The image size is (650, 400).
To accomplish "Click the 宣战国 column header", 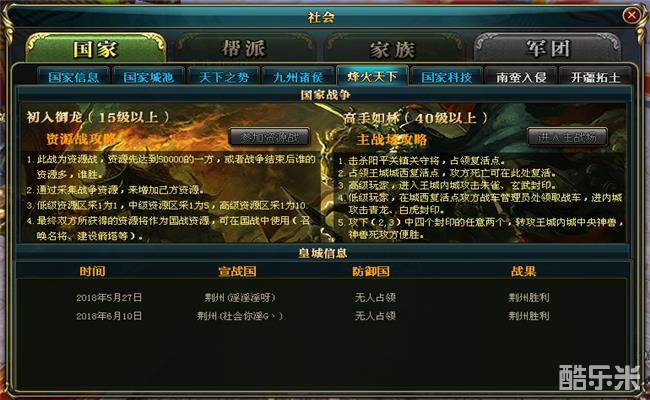I will [x=237, y=272].
